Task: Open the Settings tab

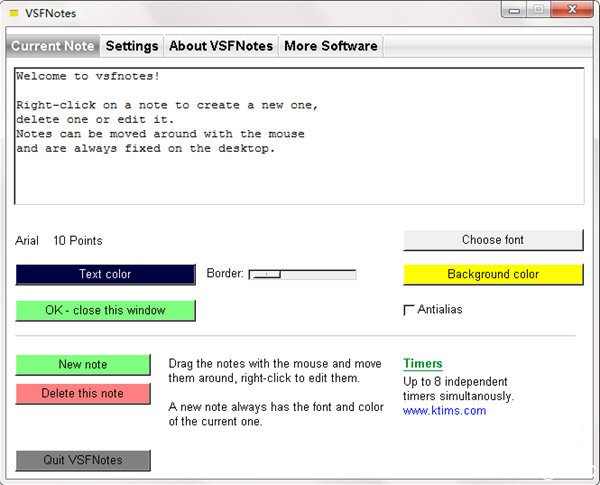Action: coord(132,46)
